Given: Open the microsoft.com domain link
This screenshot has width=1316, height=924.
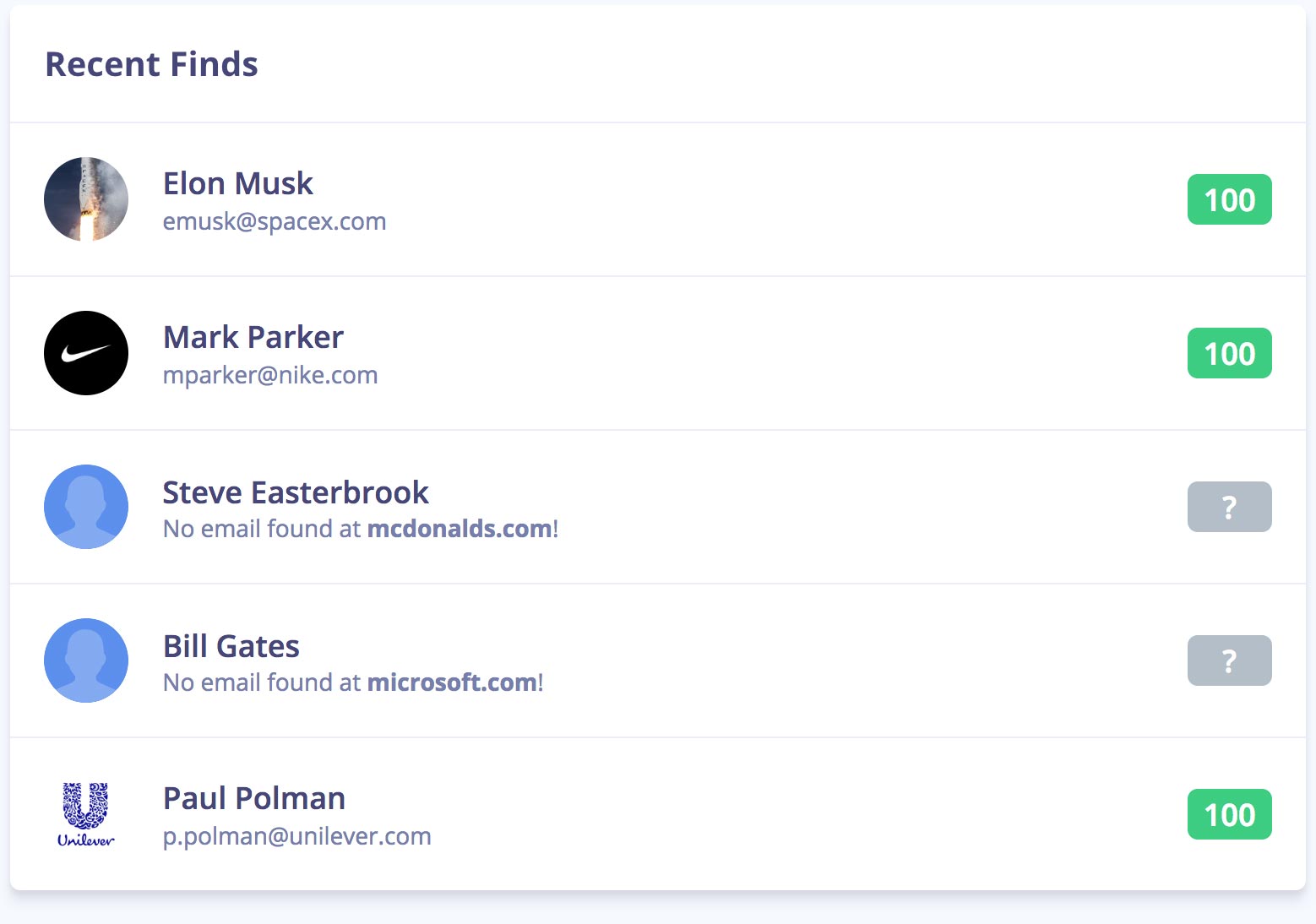Looking at the screenshot, I should pyautogui.click(x=452, y=682).
